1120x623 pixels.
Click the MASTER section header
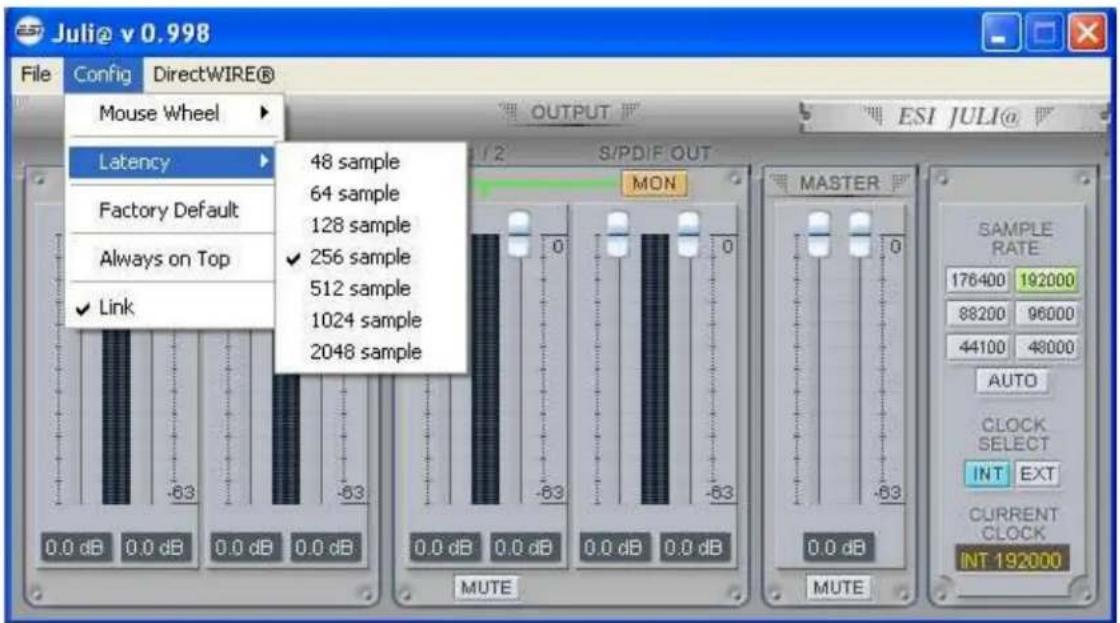(839, 184)
